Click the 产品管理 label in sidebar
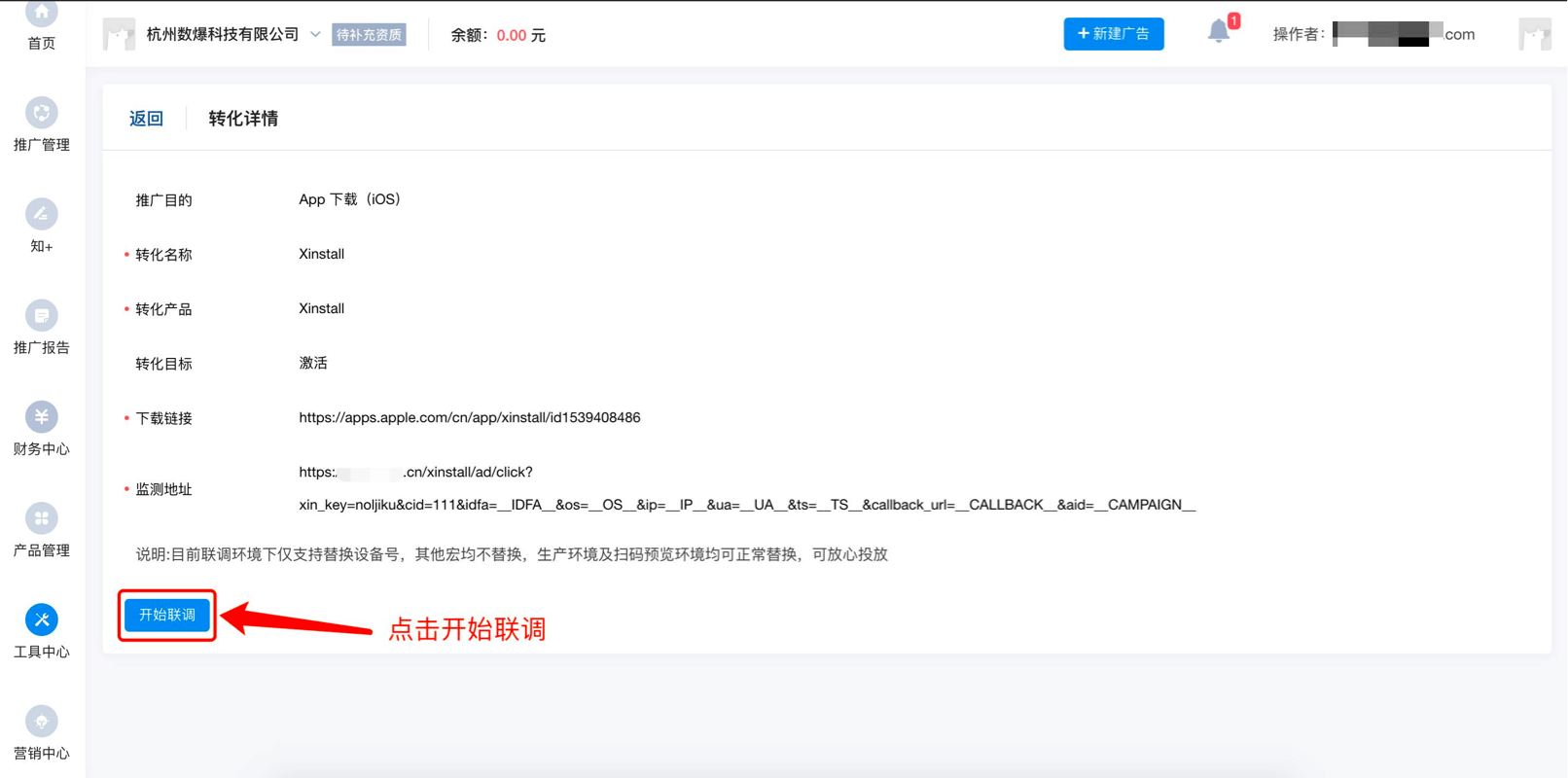This screenshot has width=1568, height=778. (41, 550)
